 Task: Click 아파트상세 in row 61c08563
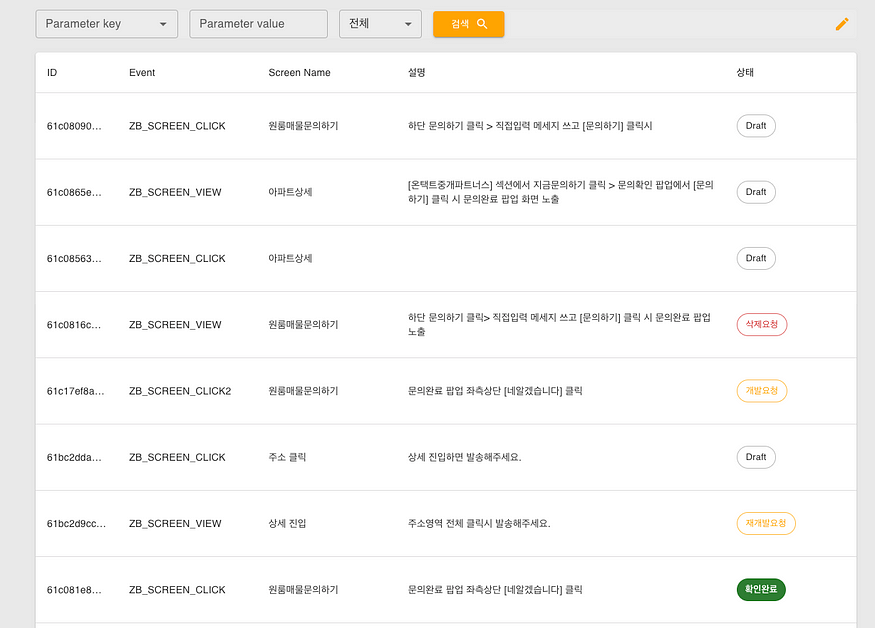tap(290, 258)
